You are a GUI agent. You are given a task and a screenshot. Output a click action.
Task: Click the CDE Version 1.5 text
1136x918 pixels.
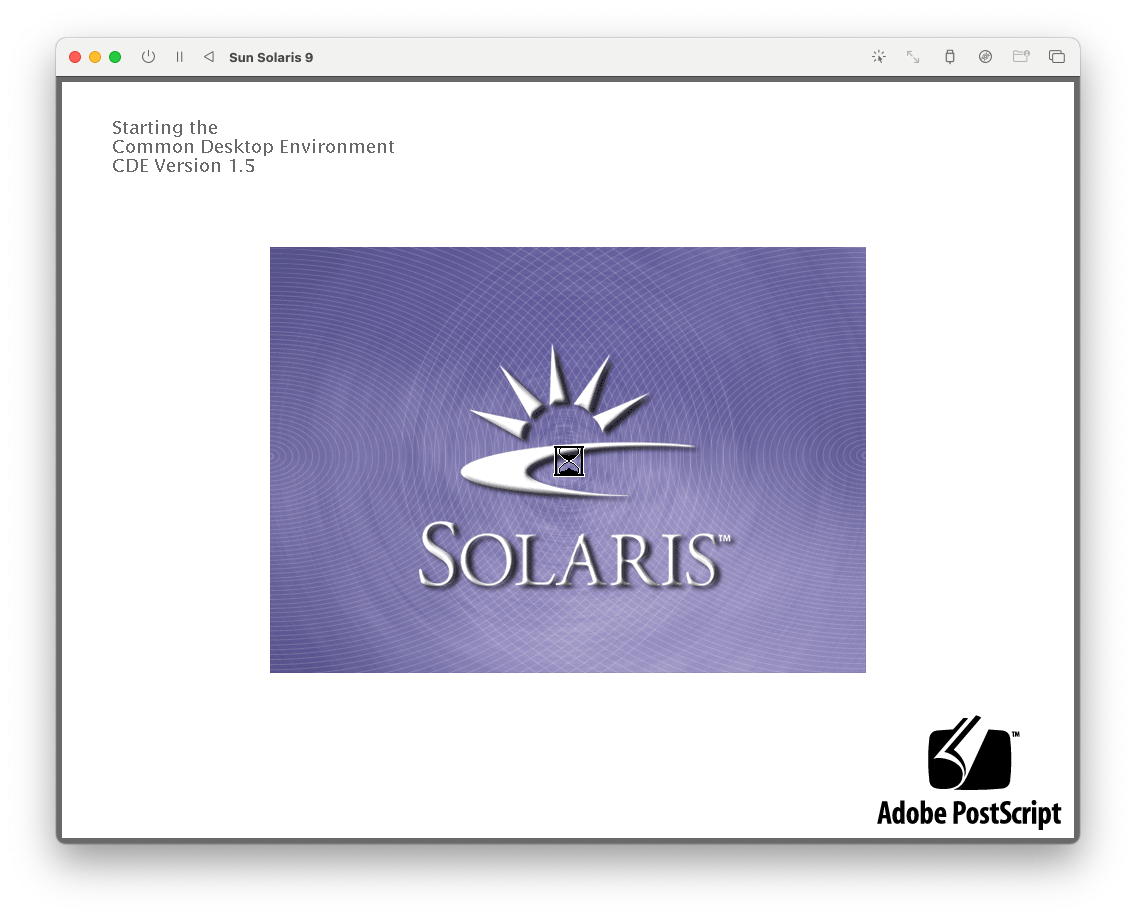click(183, 166)
